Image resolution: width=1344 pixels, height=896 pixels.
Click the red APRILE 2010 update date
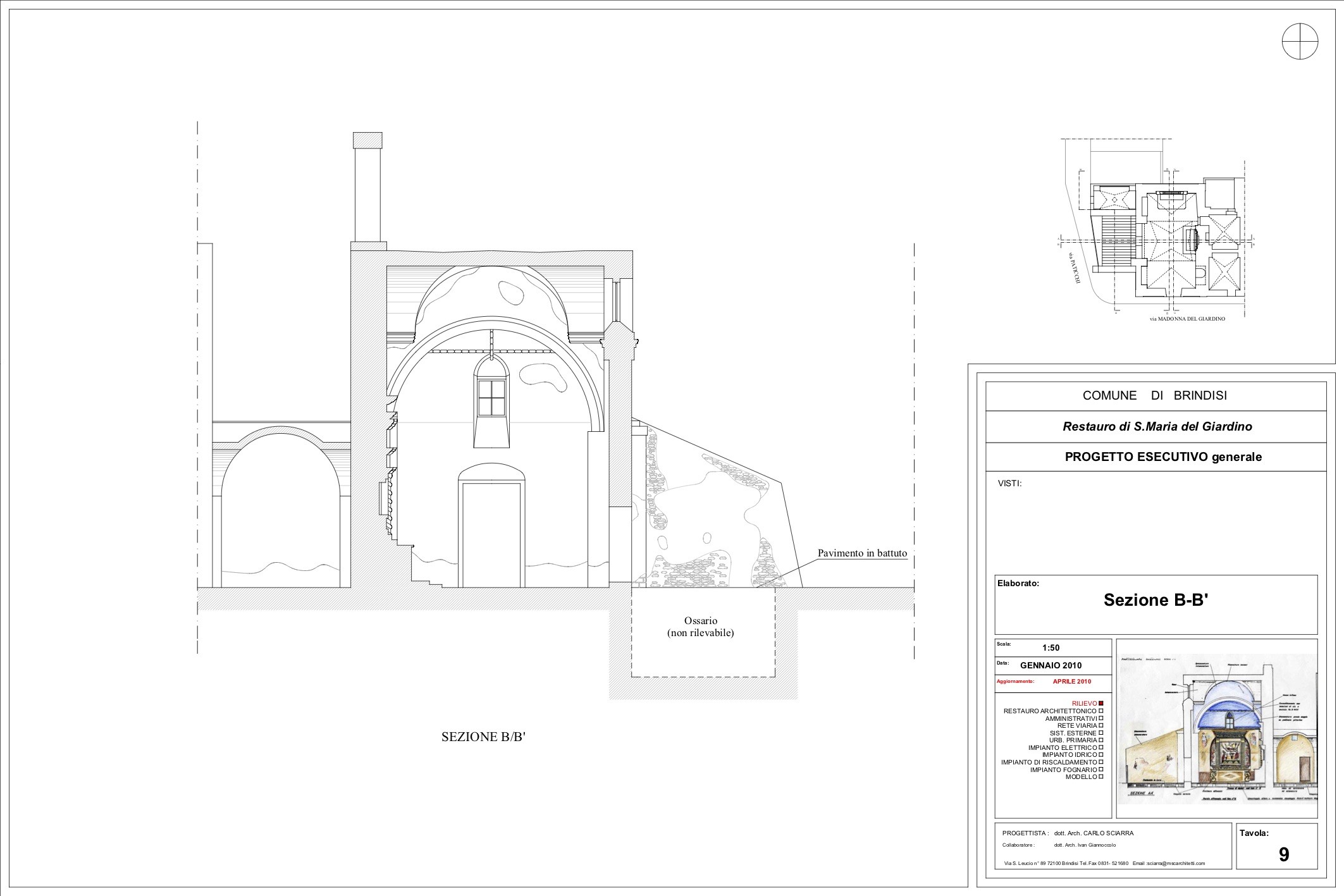1071,682
